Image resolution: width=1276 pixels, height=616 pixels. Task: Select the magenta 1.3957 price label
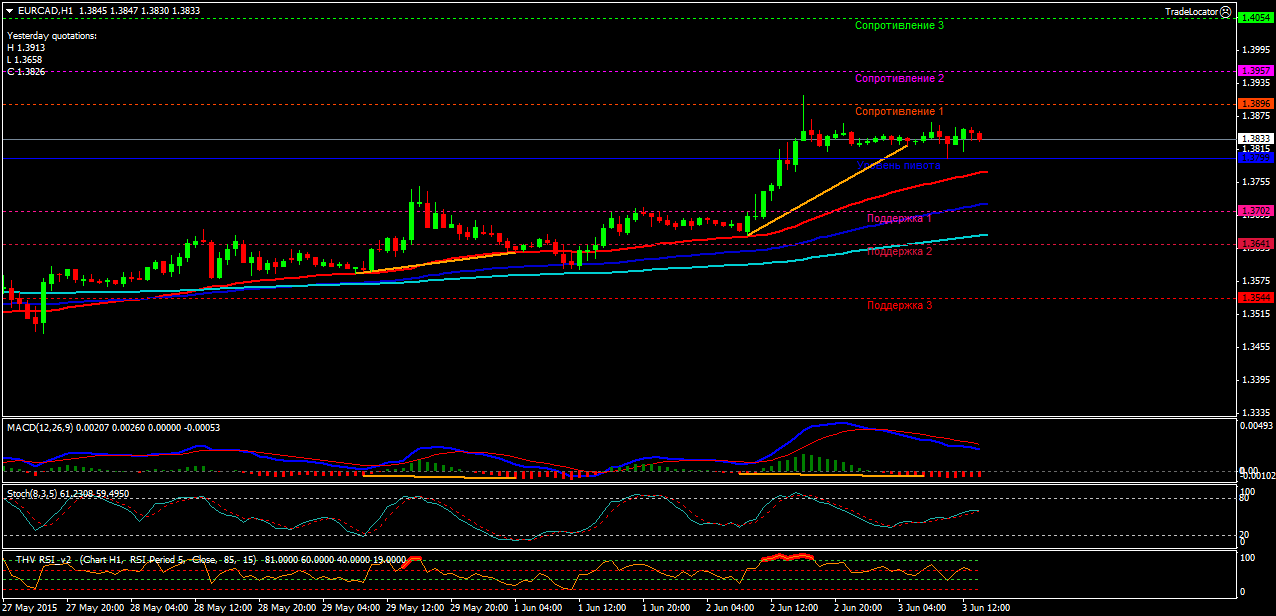click(1255, 70)
